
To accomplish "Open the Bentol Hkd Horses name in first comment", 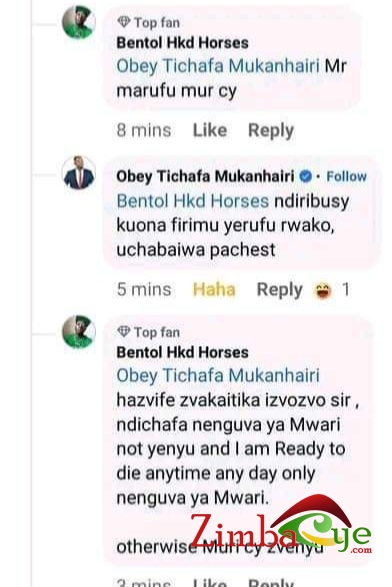I will point(182,43).
